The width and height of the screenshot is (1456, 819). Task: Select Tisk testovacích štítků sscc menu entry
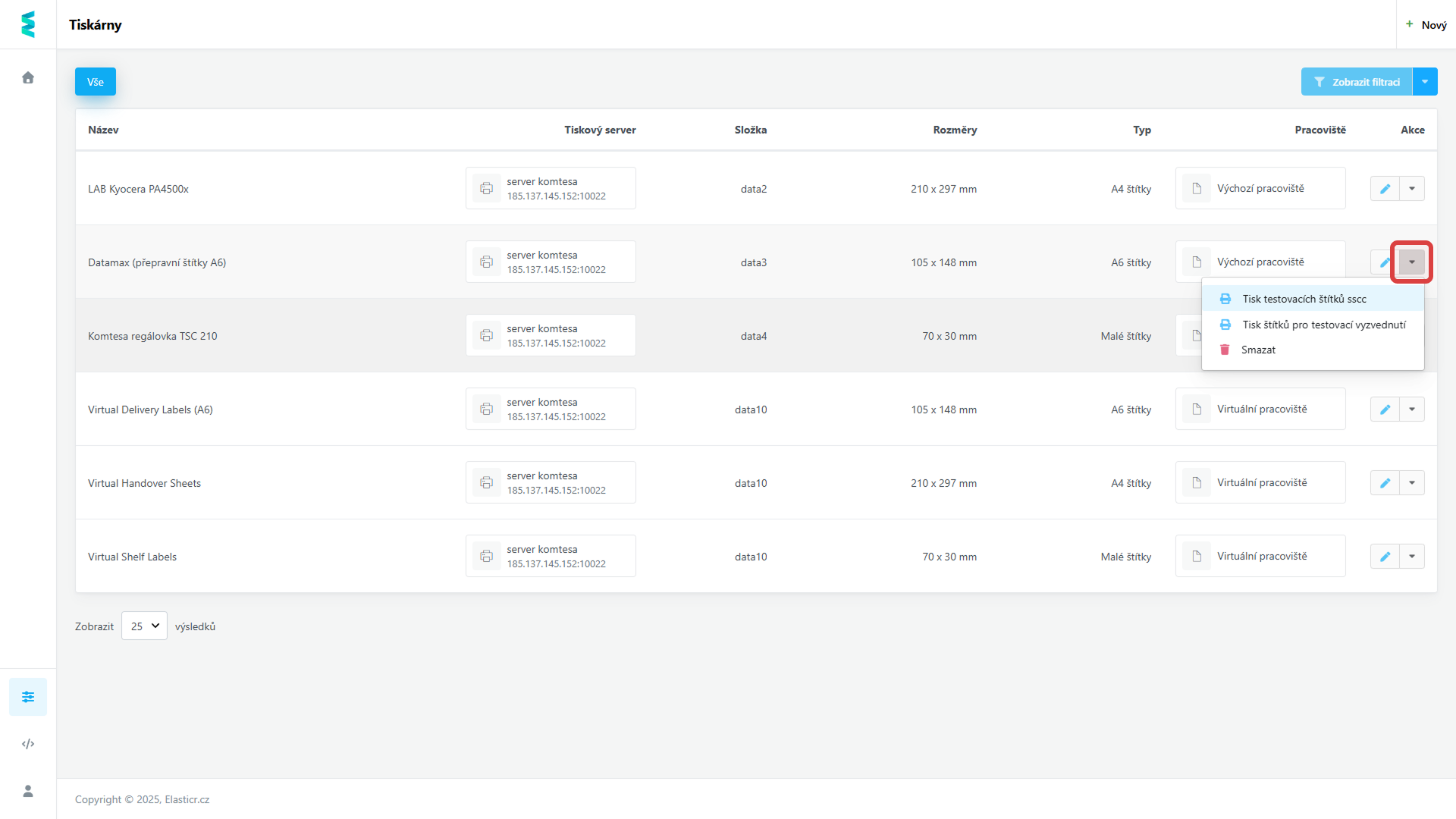1304,299
